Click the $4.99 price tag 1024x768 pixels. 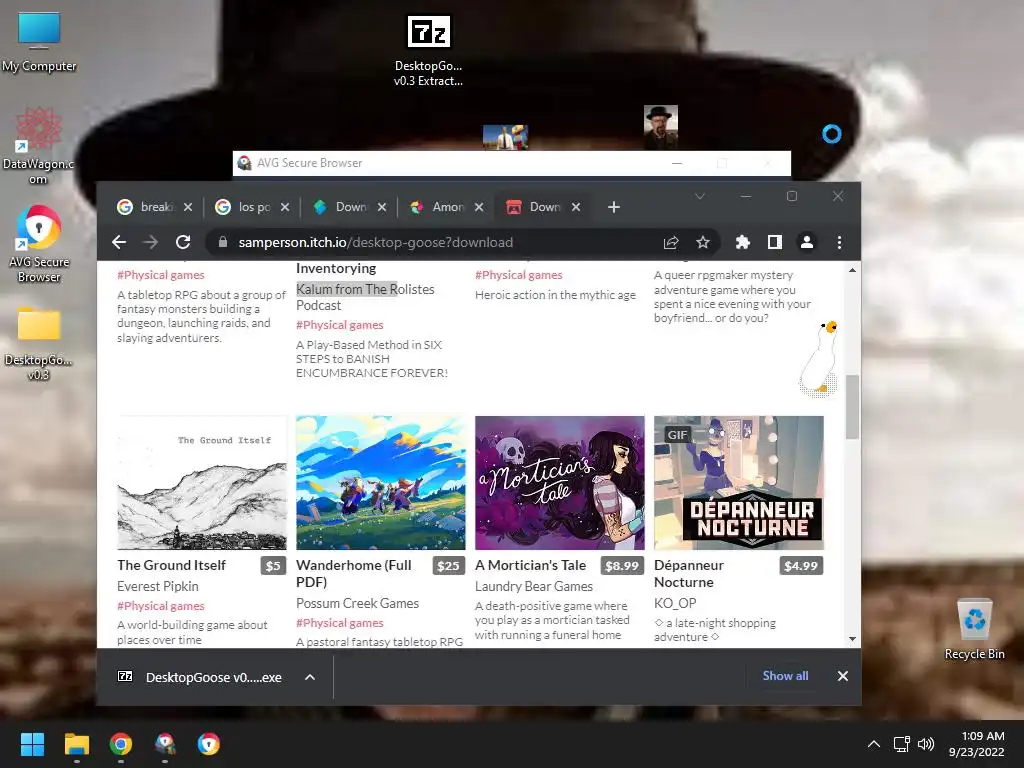(x=801, y=566)
